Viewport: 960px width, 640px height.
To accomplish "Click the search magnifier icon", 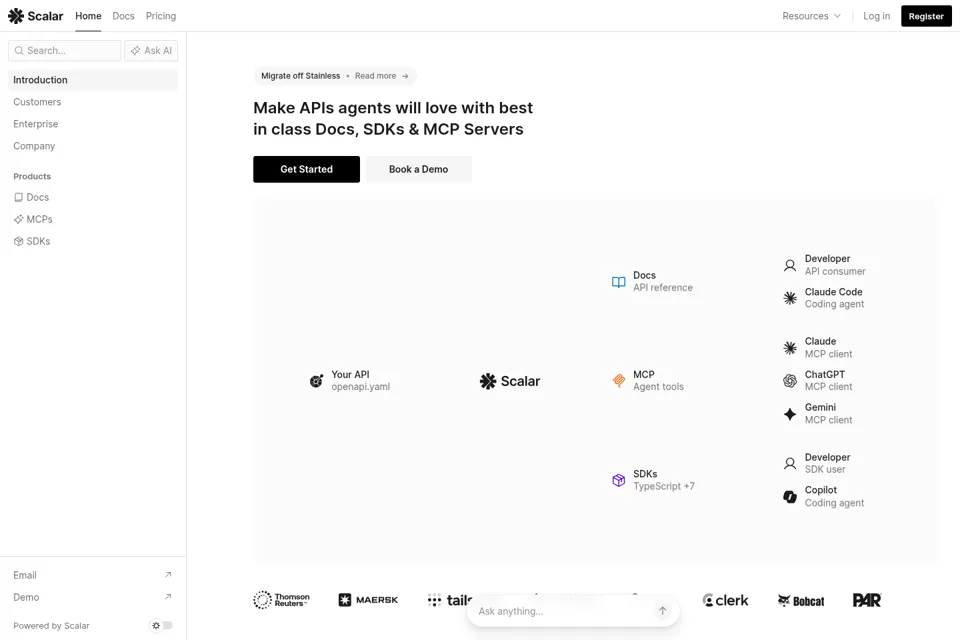I will (x=19, y=51).
